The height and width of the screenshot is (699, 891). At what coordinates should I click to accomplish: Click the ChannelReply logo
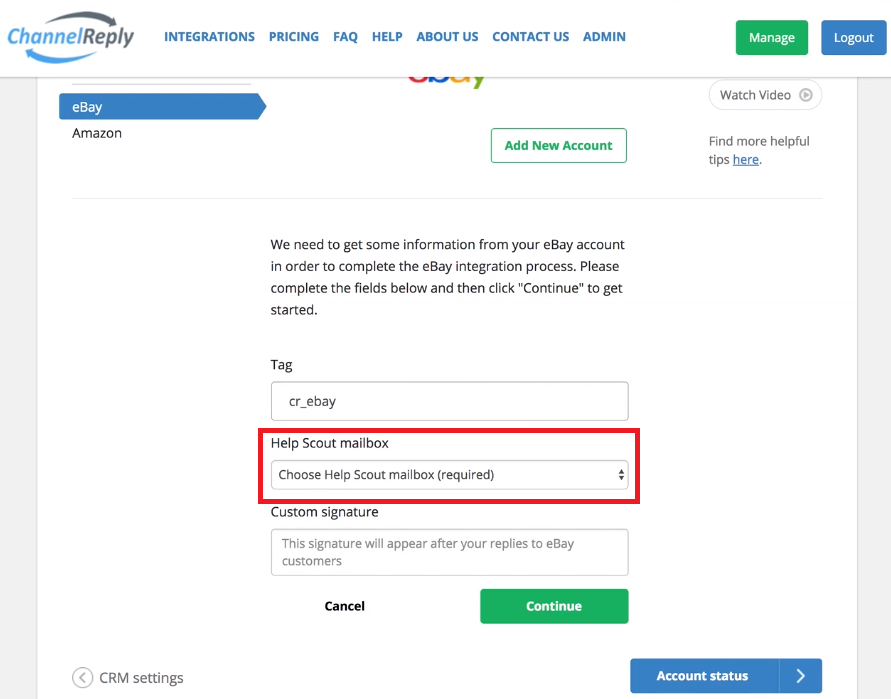click(x=70, y=38)
